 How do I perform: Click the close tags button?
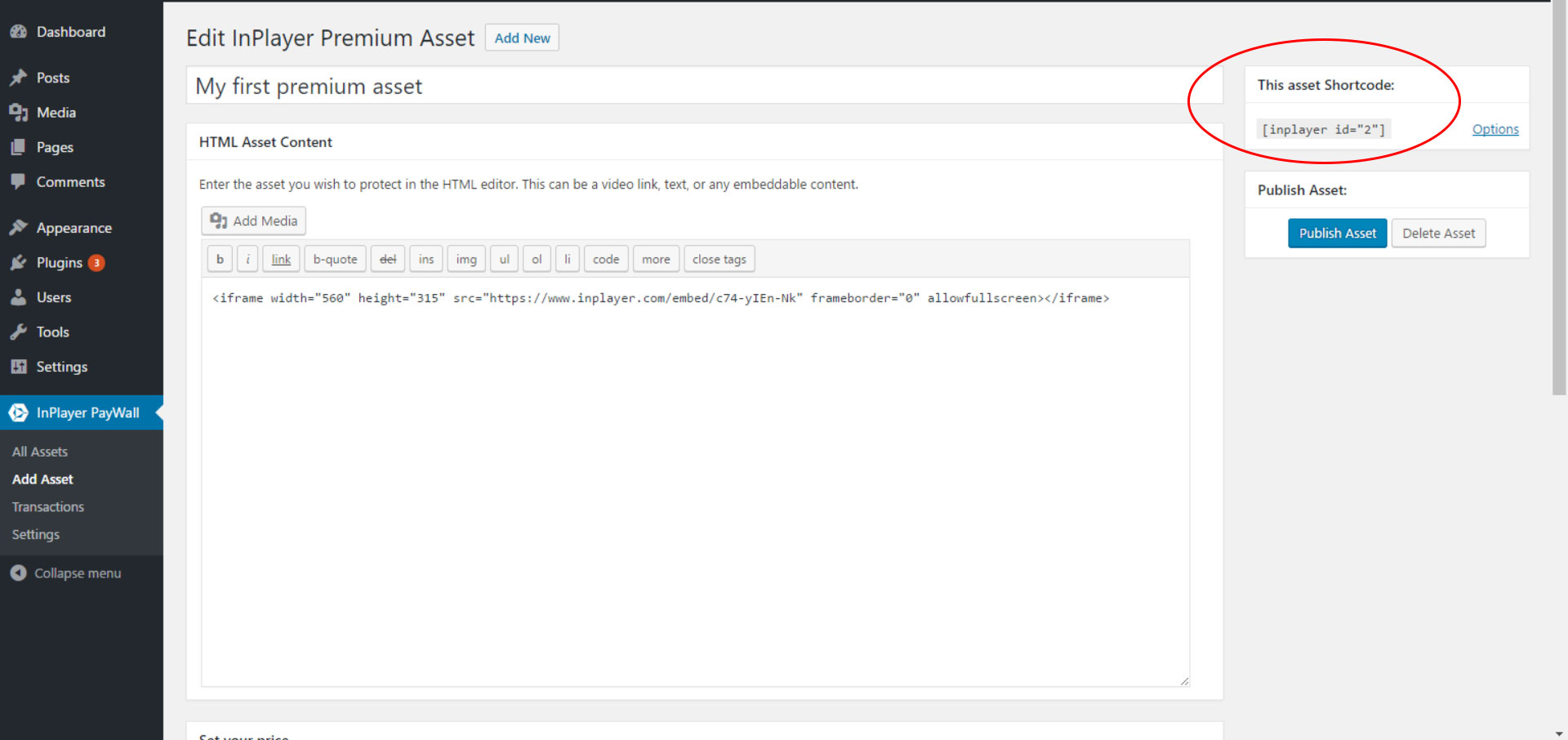pyautogui.click(x=719, y=259)
